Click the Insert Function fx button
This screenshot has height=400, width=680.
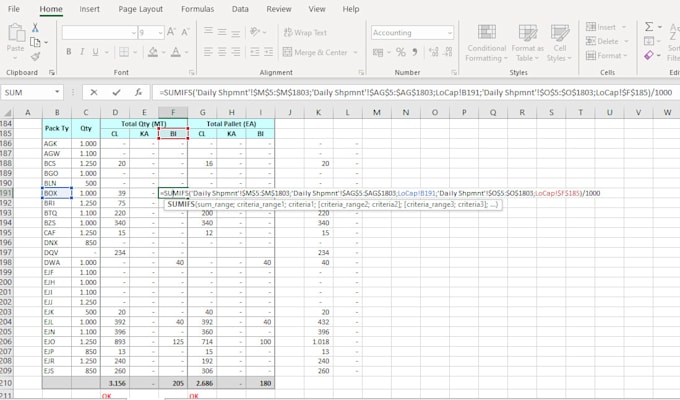pos(138,92)
